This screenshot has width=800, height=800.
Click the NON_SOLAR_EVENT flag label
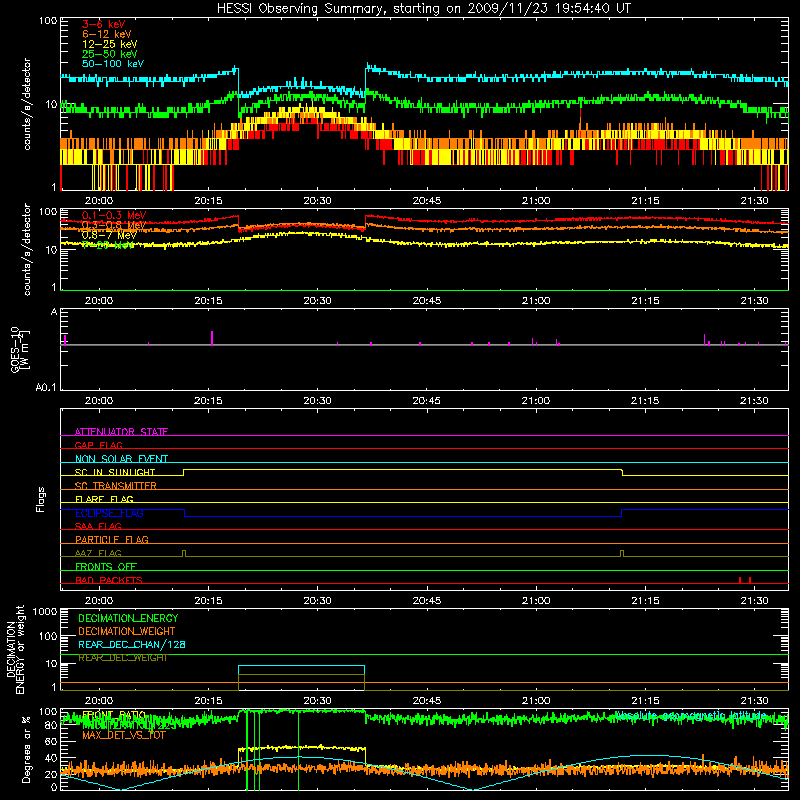click(x=121, y=459)
